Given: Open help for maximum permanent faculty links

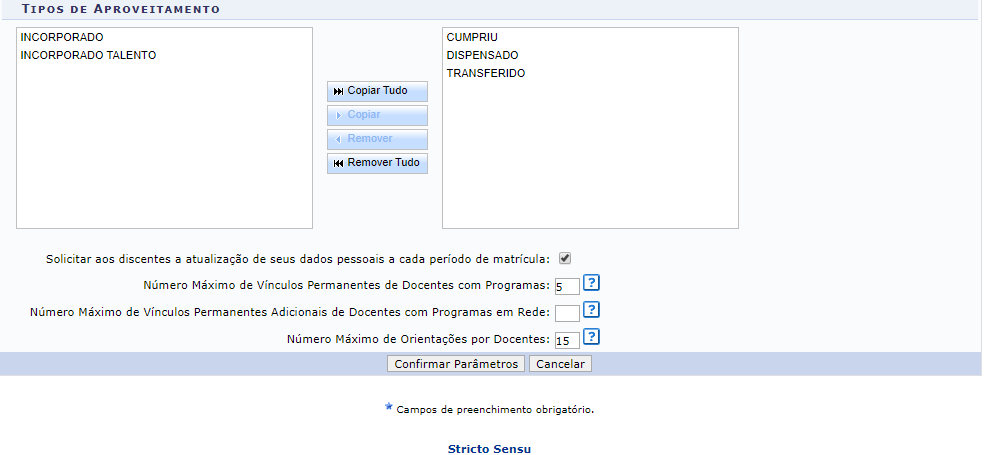Looking at the screenshot, I should tap(591, 284).
